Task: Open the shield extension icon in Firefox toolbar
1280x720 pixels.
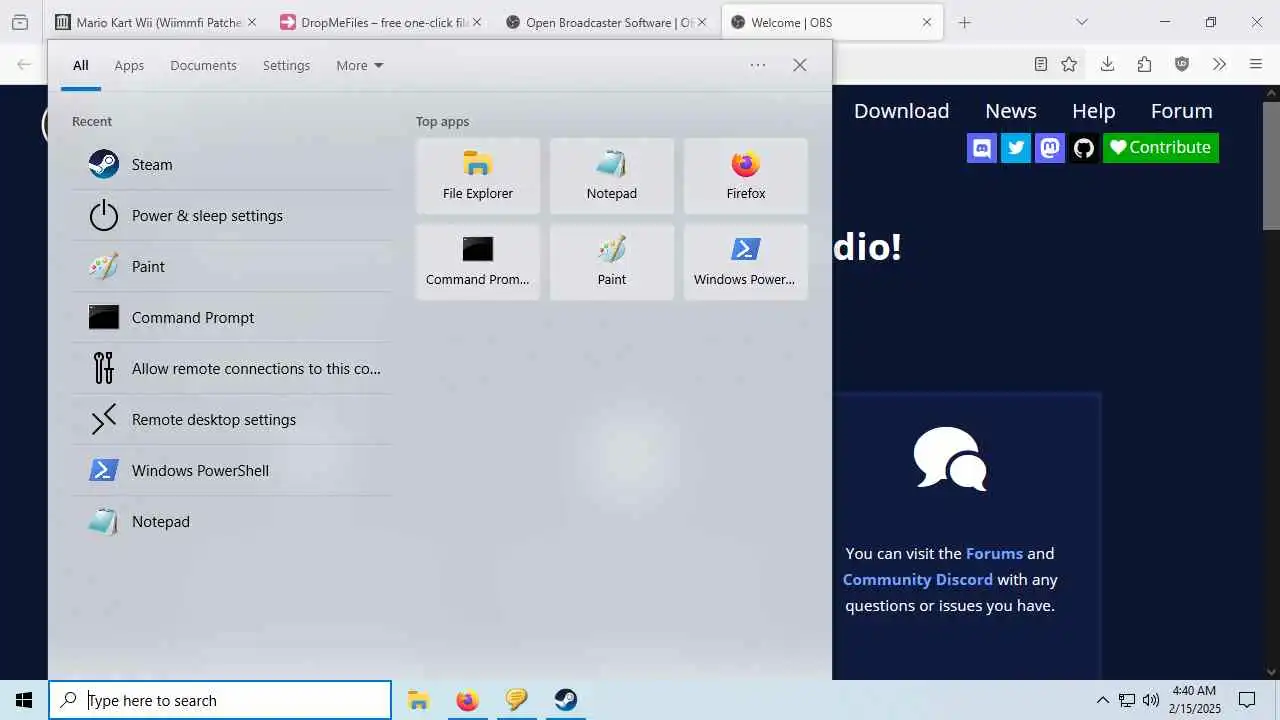Action: (x=1182, y=64)
